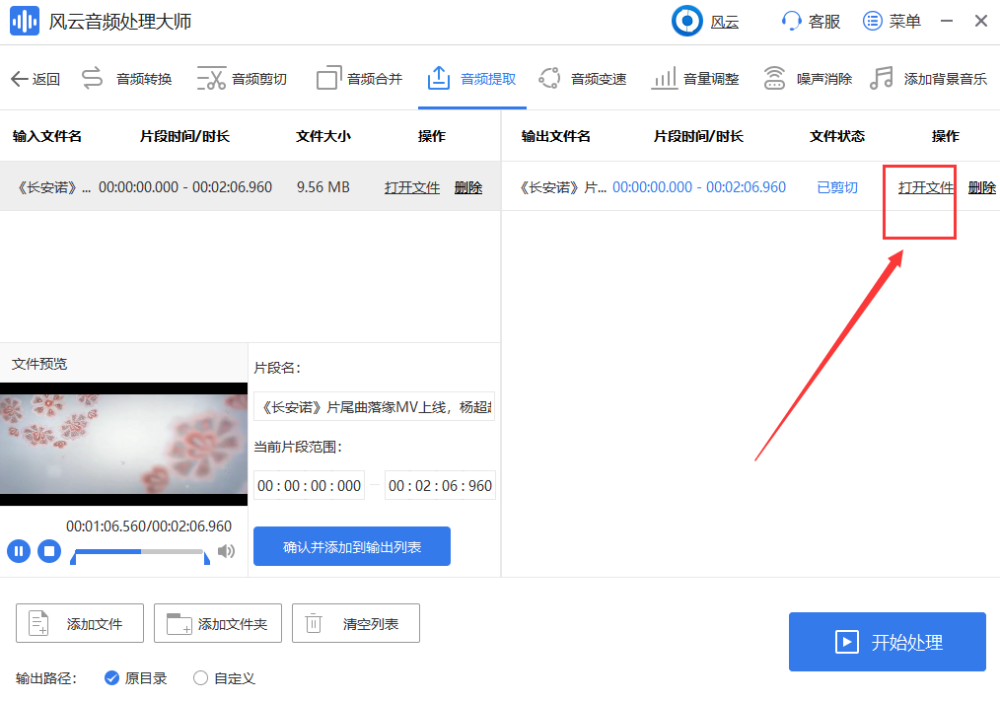The image size is (1000, 701).
Task: Open the 音频转换 conversion tool
Action: pos(127,79)
